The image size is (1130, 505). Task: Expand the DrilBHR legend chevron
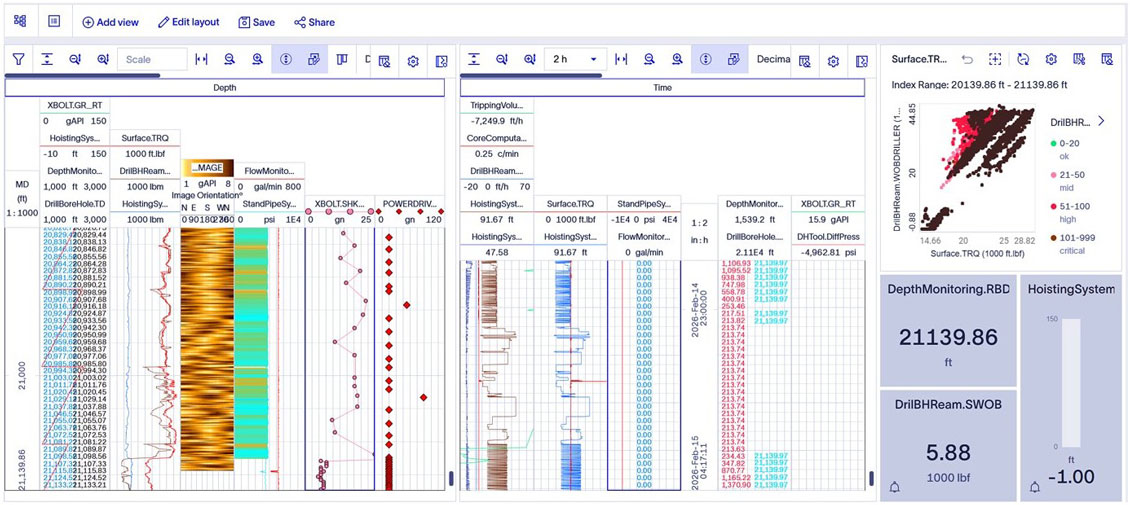coord(1101,121)
